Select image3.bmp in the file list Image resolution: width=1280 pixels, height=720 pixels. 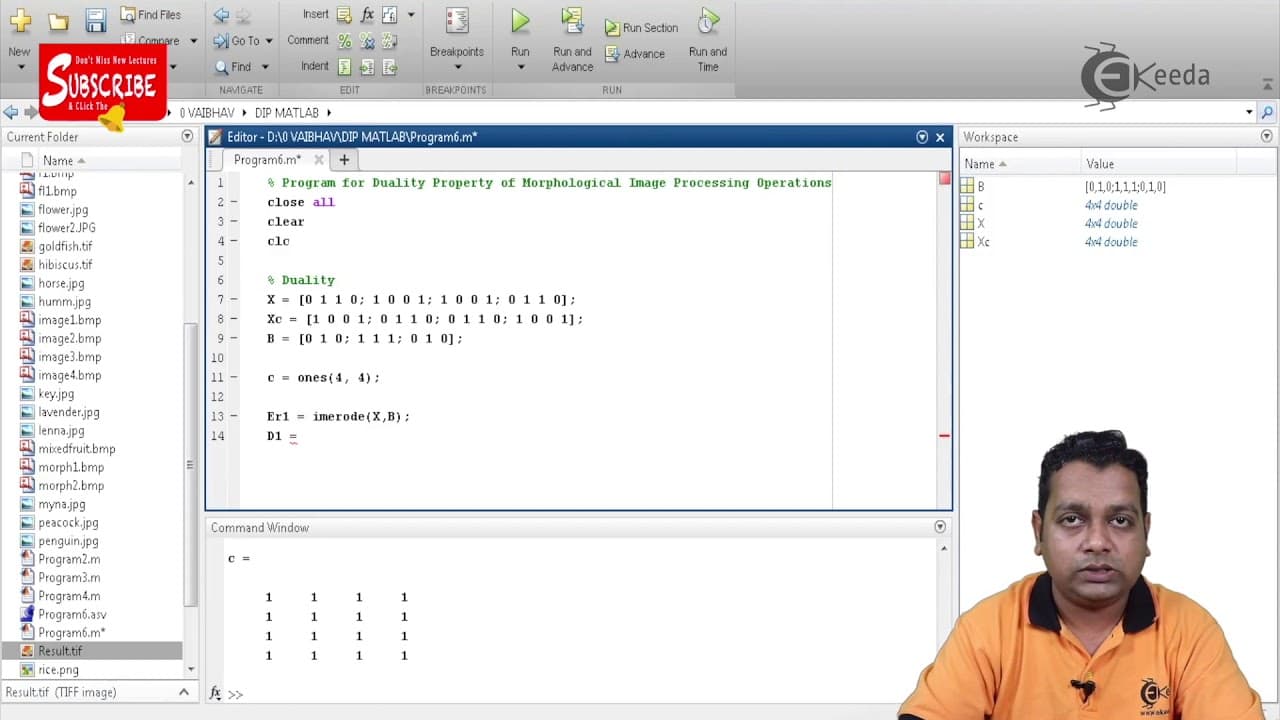coord(69,357)
